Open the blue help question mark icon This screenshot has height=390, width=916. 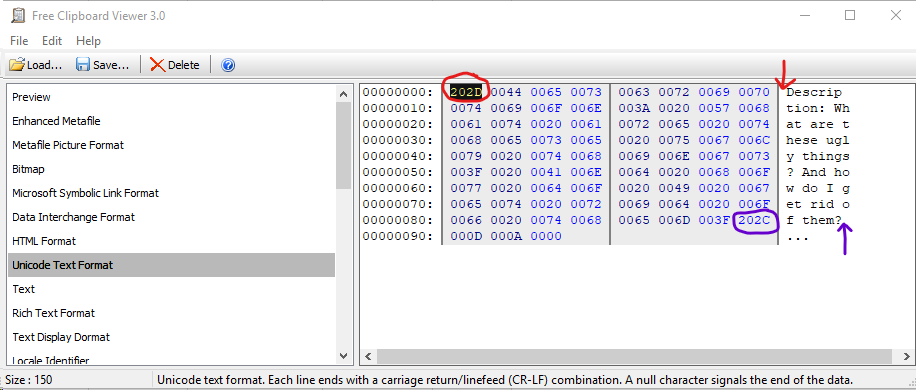pos(228,65)
